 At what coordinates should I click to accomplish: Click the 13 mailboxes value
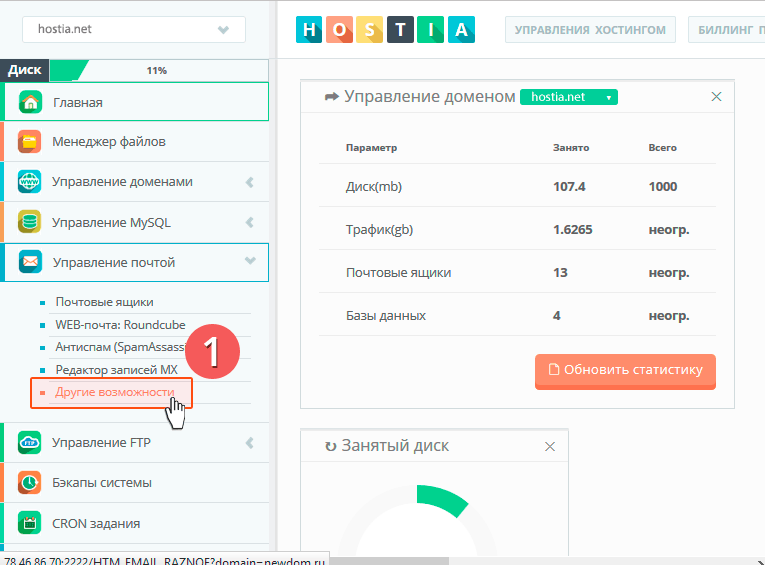(x=560, y=273)
